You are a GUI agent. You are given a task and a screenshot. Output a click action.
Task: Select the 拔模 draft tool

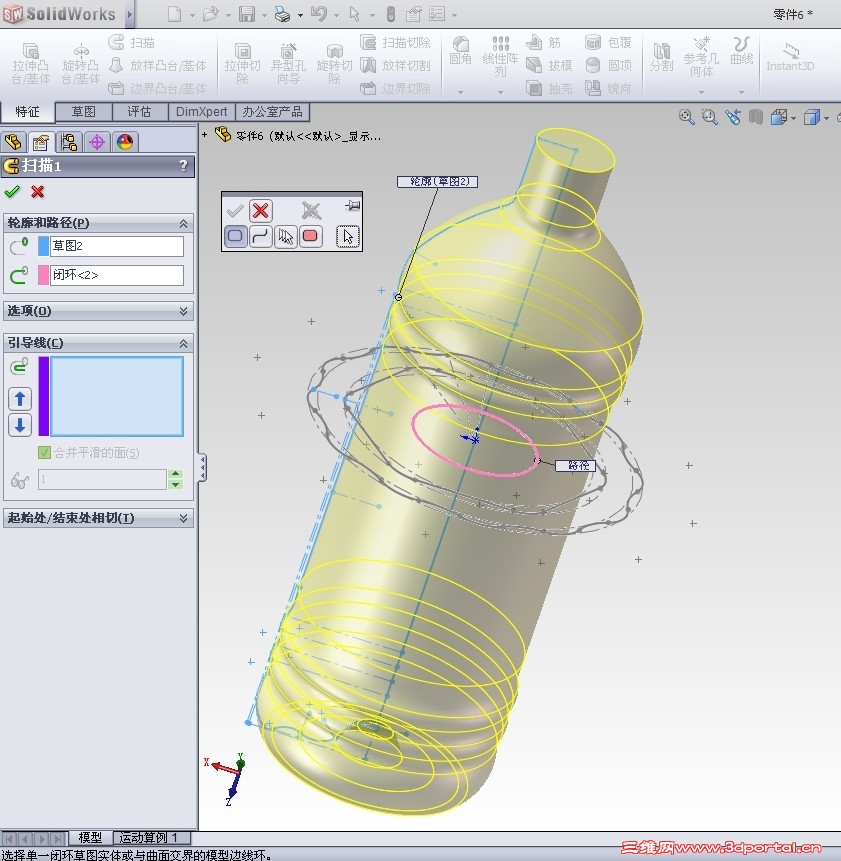[x=550, y=65]
